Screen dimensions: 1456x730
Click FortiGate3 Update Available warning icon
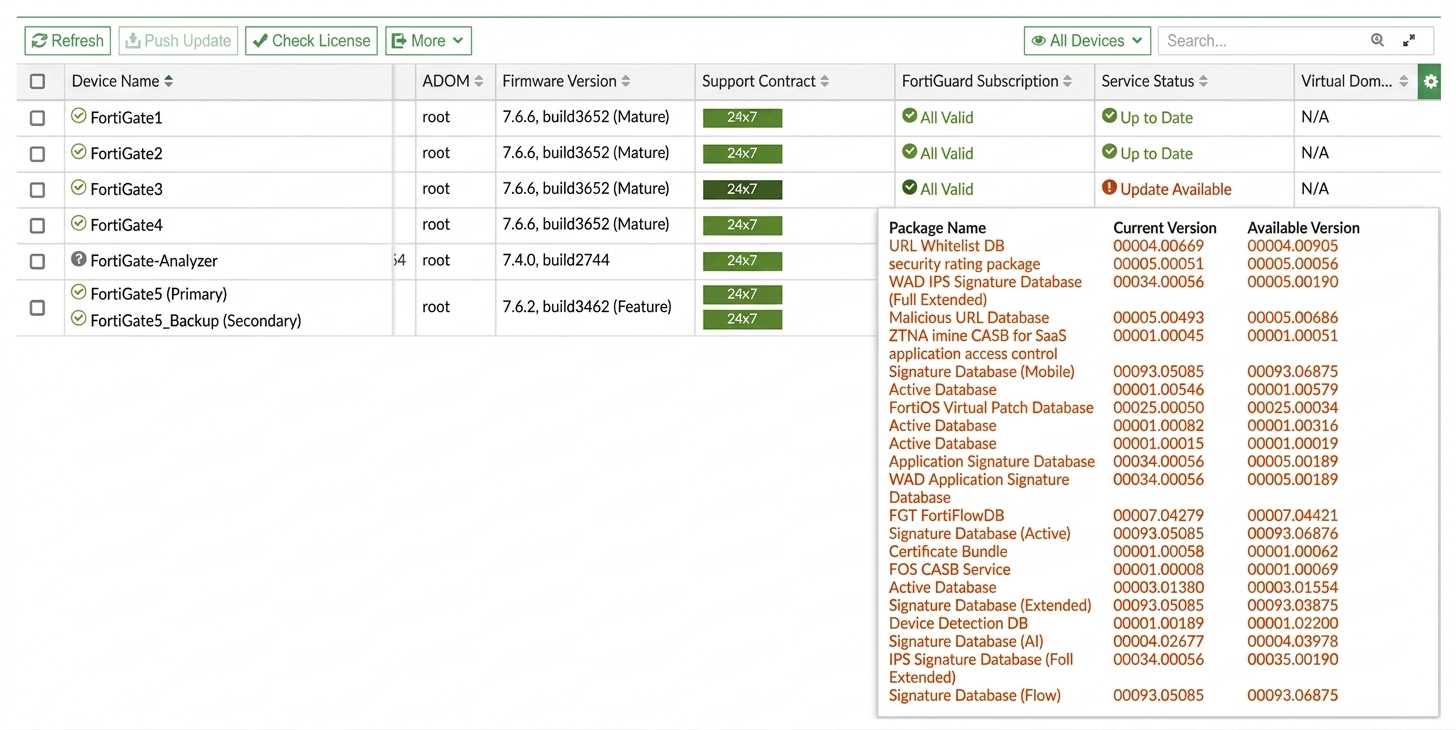[1109, 187]
